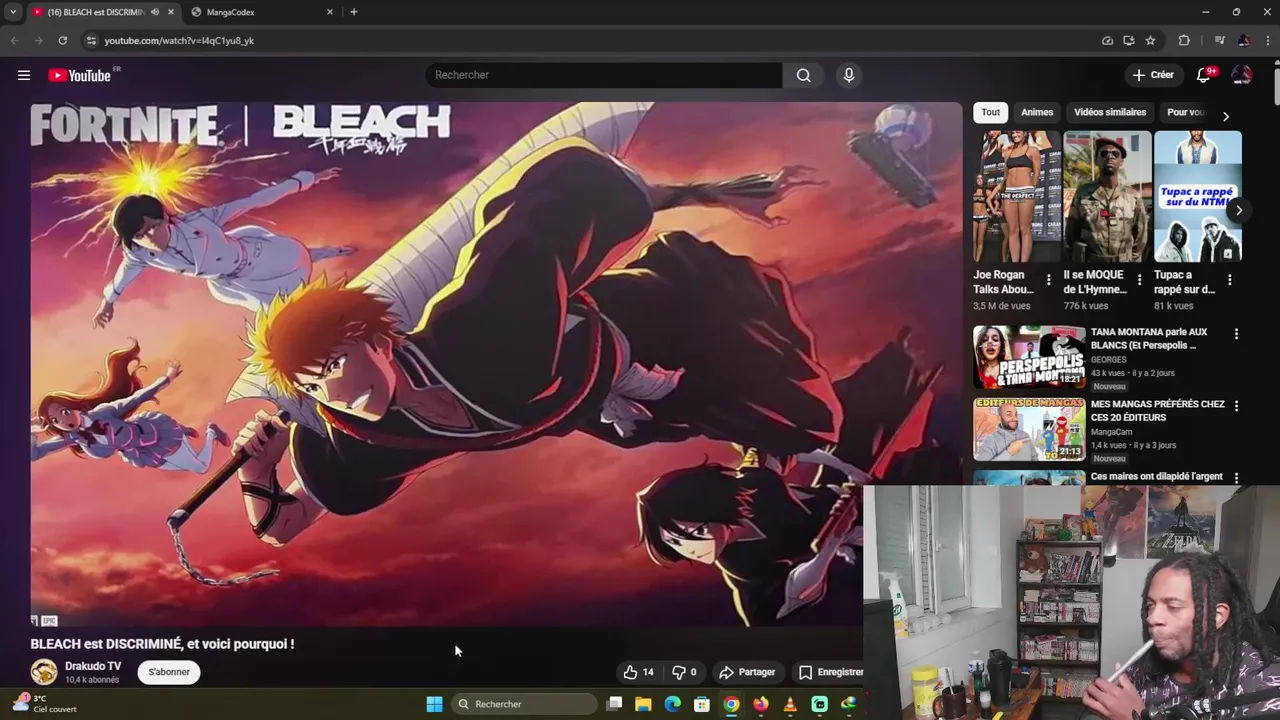This screenshot has height=720, width=1280.
Task: Open File Explorer from taskbar
Action: (x=643, y=704)
